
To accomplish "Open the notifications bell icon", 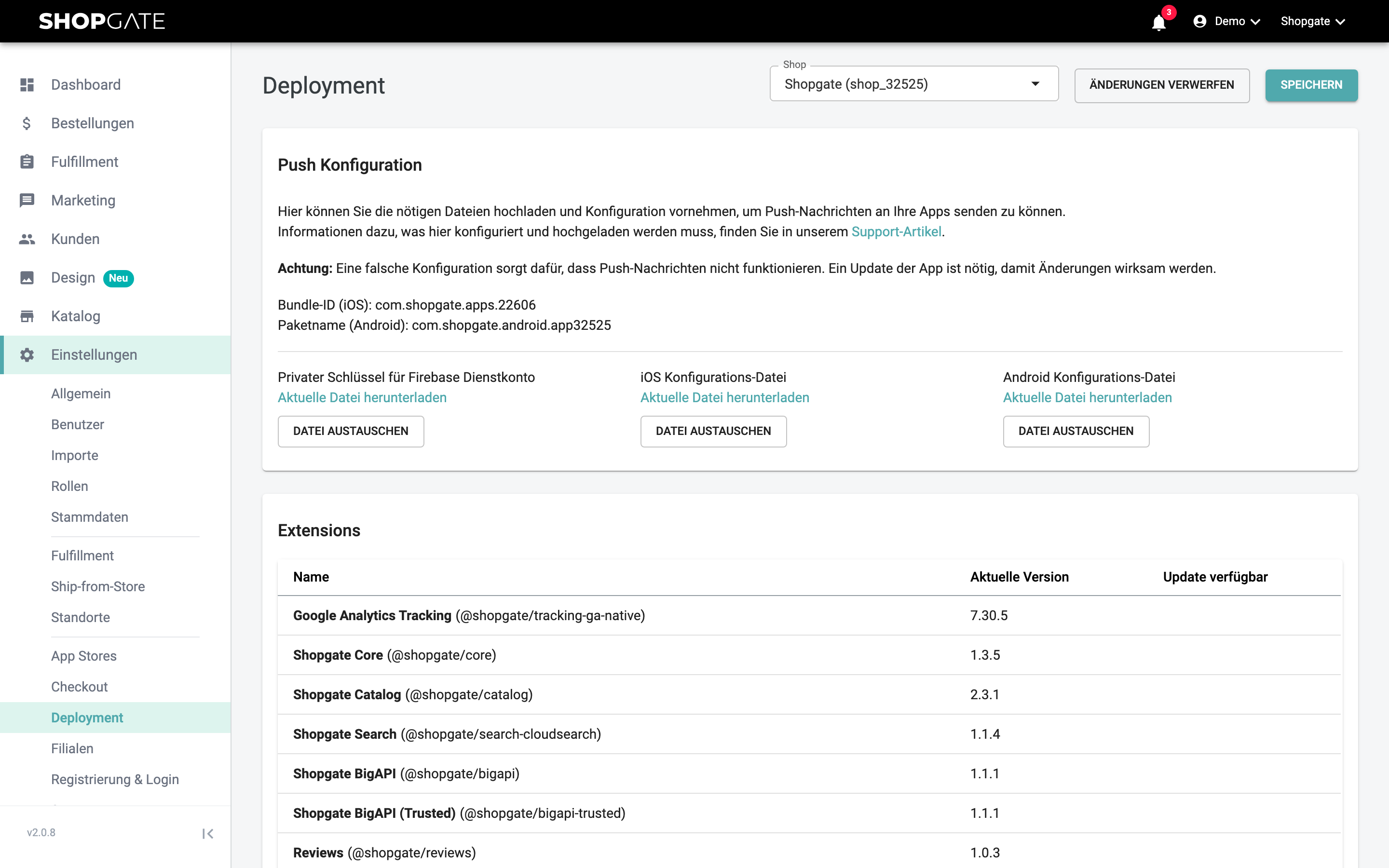I will pos(1158,22).
